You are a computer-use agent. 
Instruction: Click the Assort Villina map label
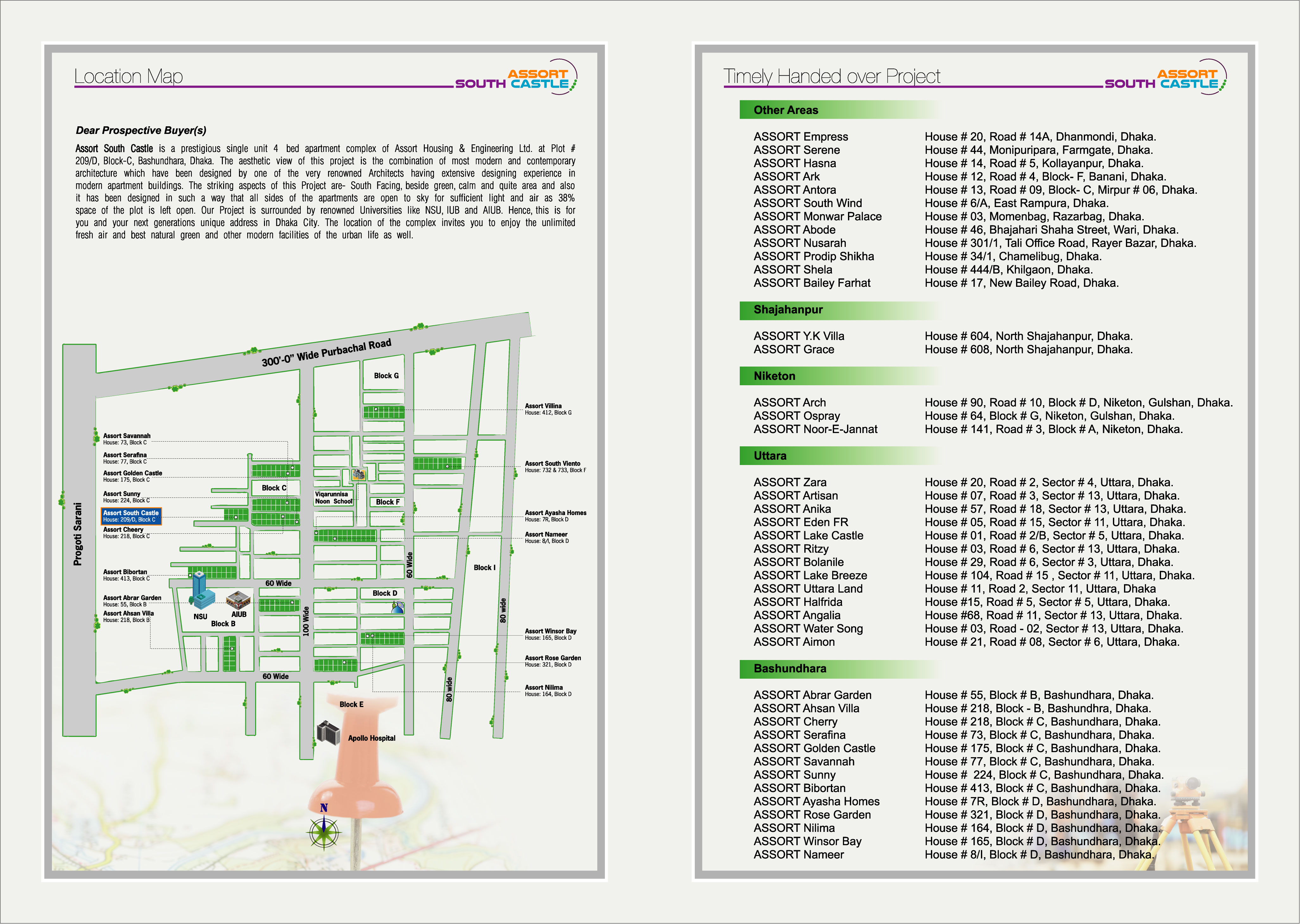548,409
